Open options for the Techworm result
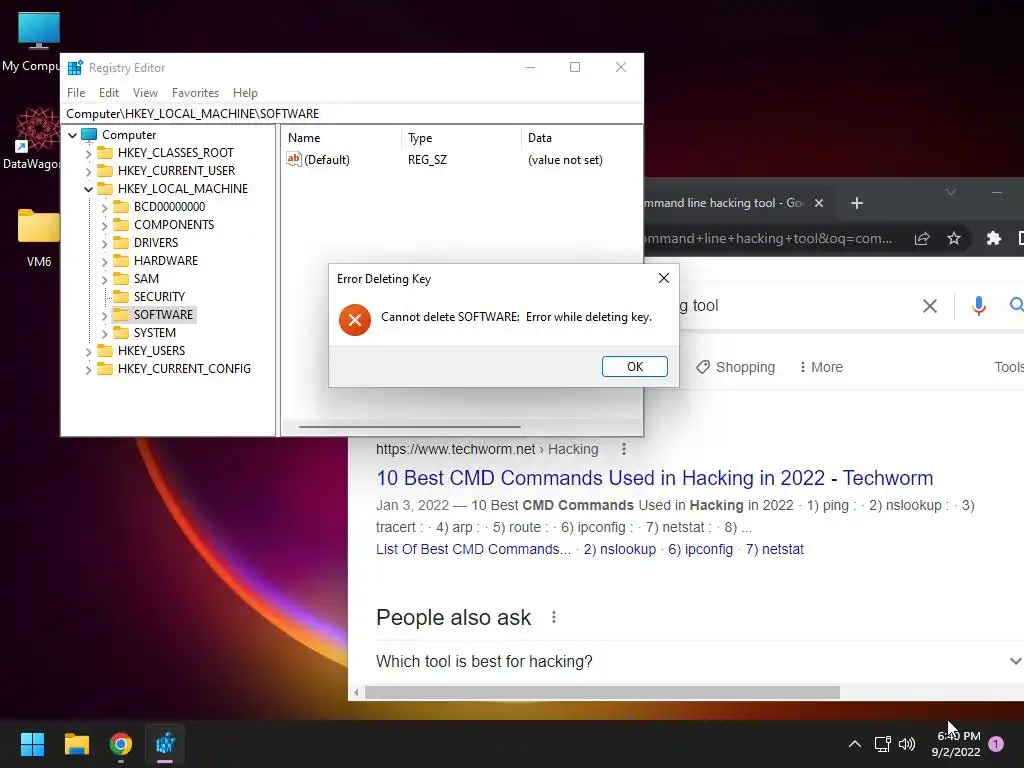Viewport: 1024px width, 768px height. point(624,449)
